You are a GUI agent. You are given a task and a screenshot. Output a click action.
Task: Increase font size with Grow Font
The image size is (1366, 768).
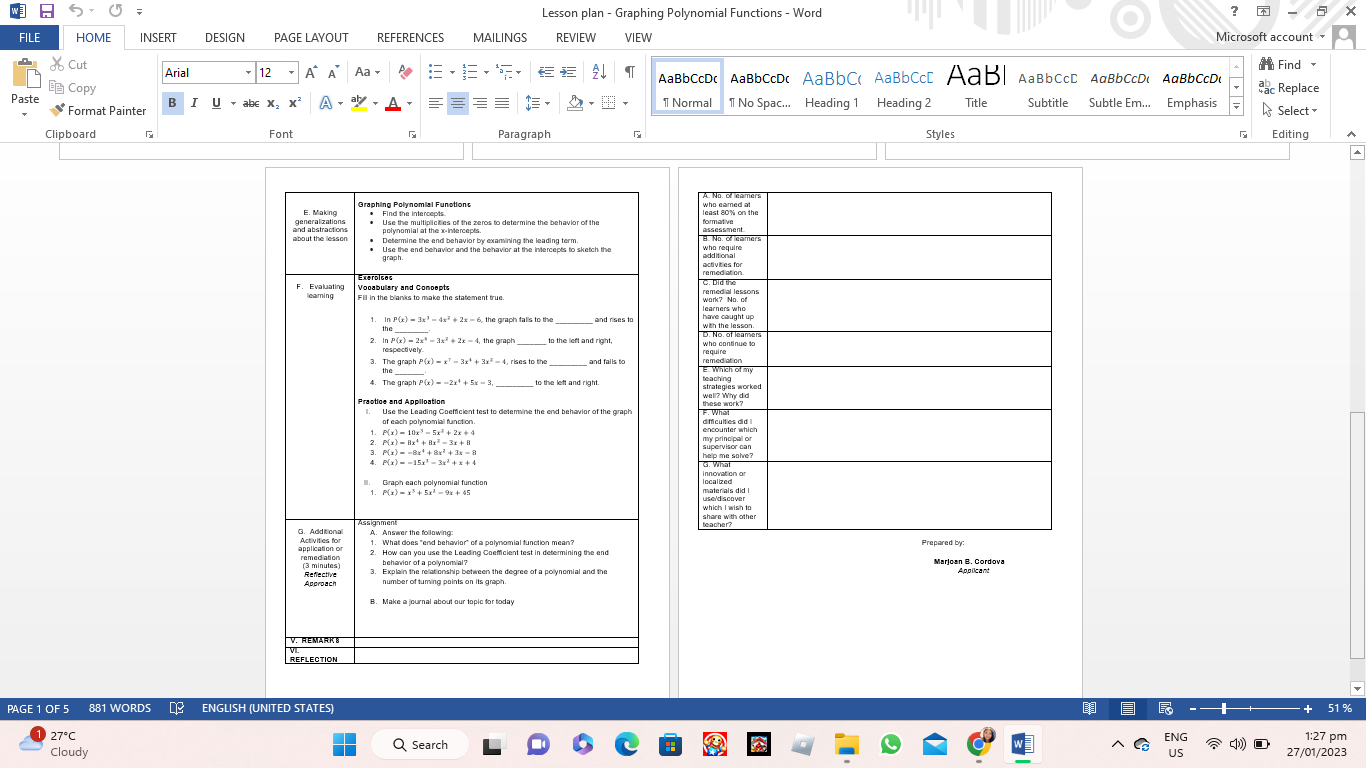311,73
